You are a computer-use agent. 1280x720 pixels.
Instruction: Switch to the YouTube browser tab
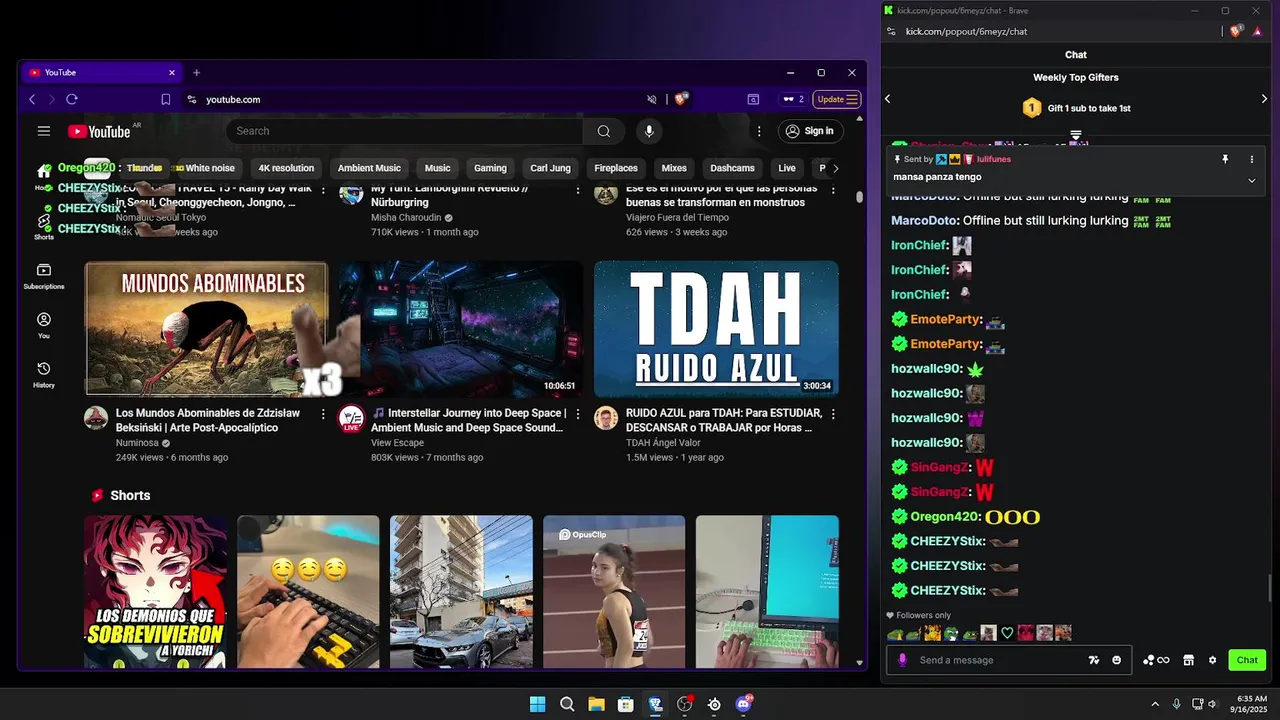pyautogui.click(x=101, y=72)
